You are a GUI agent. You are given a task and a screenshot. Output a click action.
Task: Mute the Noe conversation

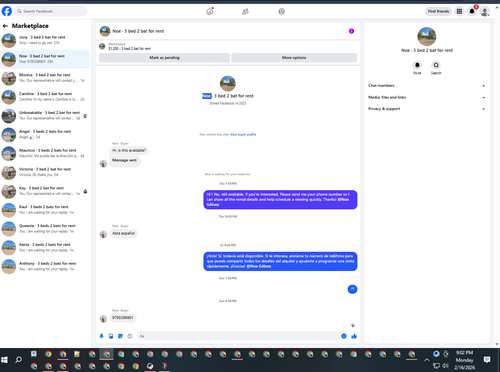coord(417,65)
